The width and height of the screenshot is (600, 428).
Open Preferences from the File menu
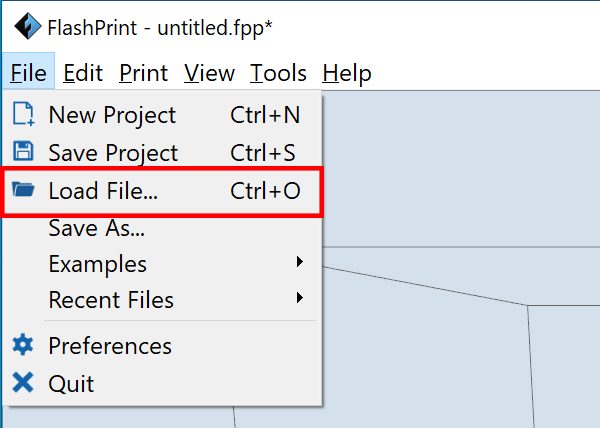click(162, 345)
